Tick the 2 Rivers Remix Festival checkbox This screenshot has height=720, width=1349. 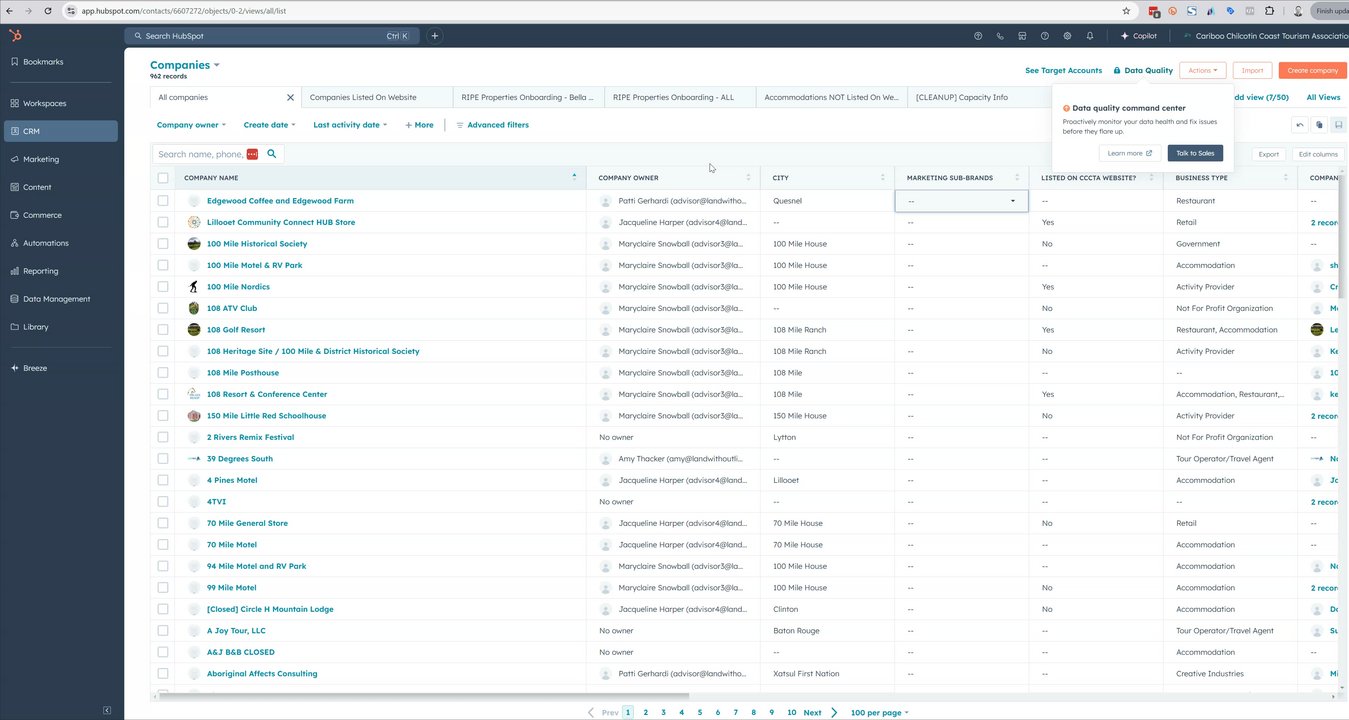pos(163,437)
